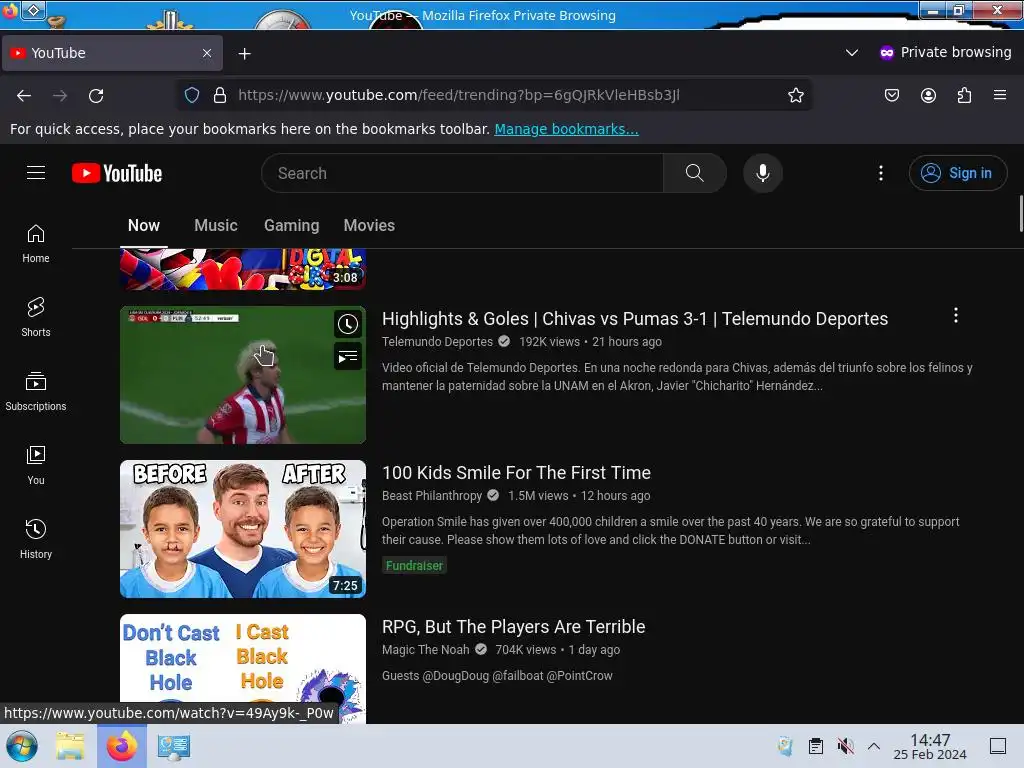Image resolution: width=1024 pixels, height=768 pixels.
Task: Open file manager from taskbar
Action: pyautogui.click(x=70, y=746)
